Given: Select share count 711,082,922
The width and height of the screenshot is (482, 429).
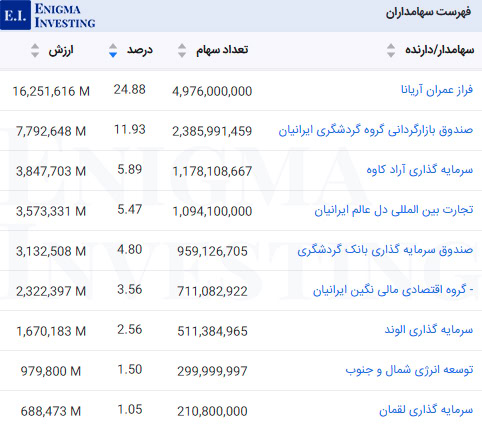Looking at the screenshot, I should [x=212, y=291].
